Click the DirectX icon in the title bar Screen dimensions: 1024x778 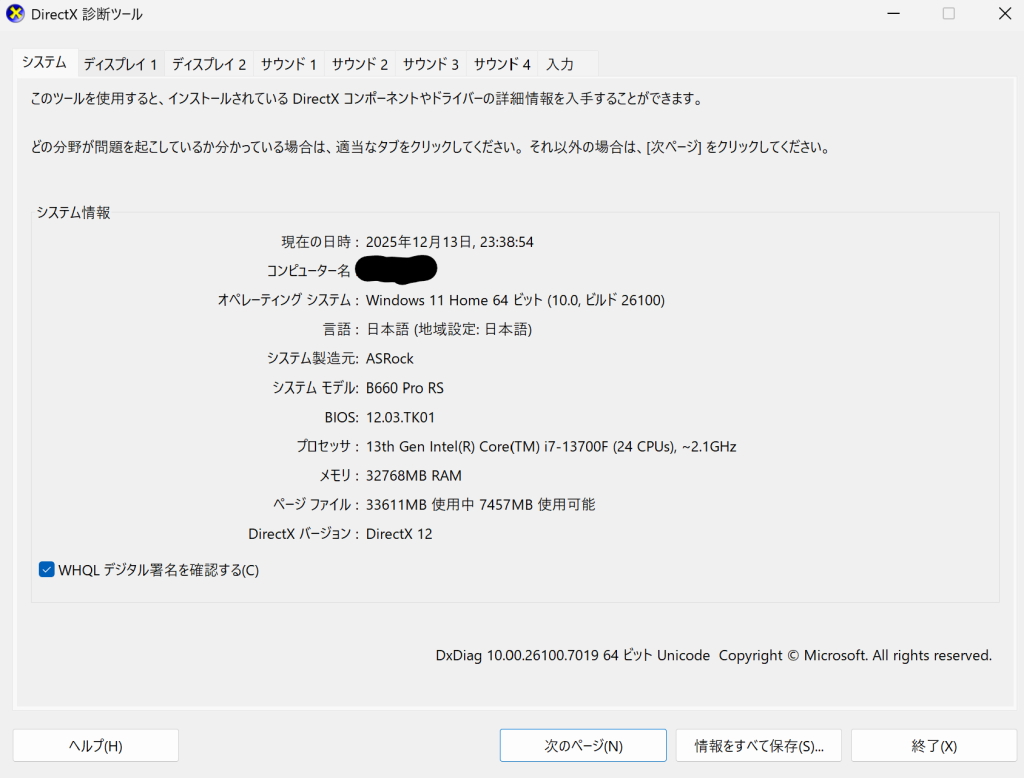(14, 14)
